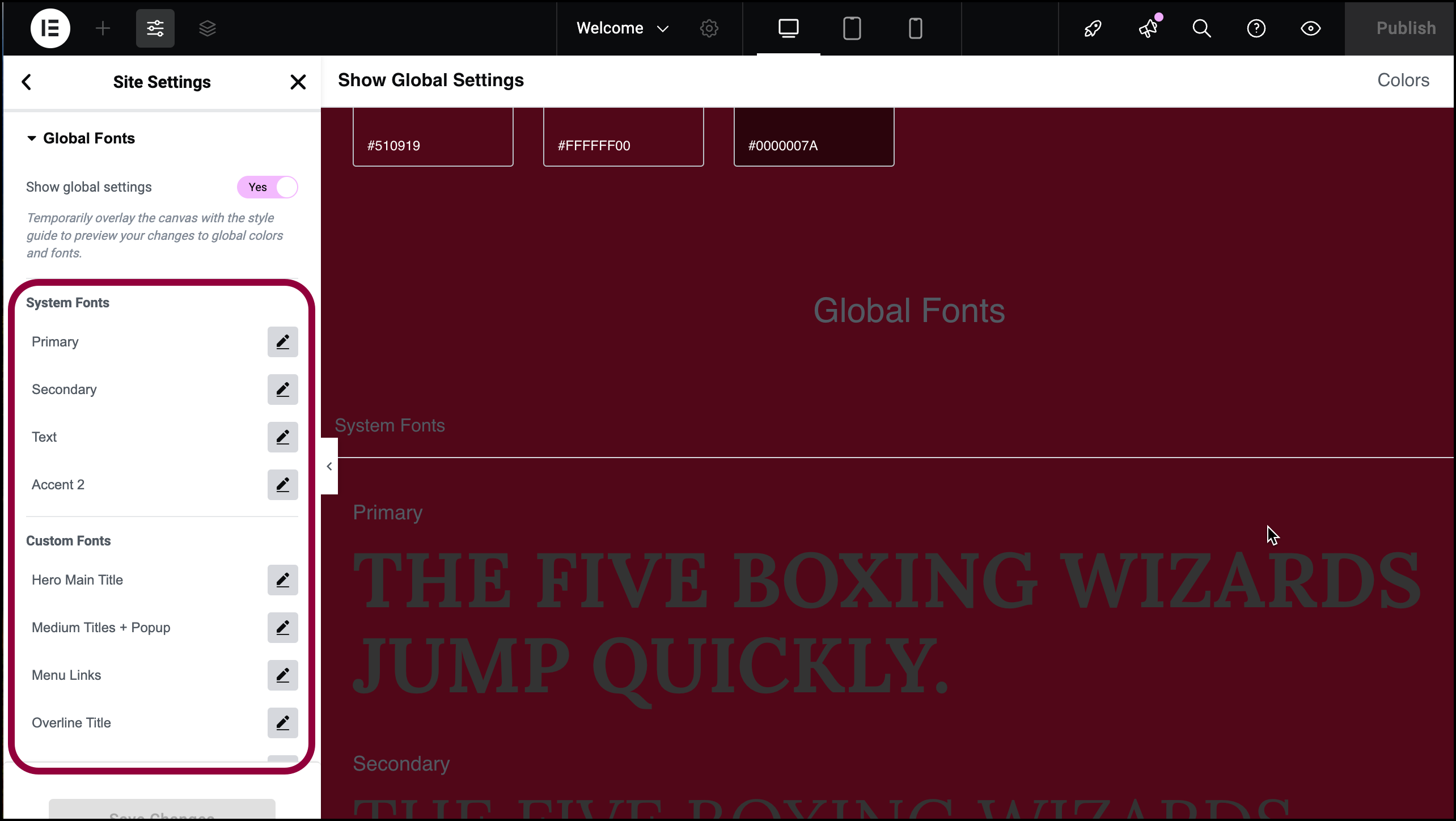The image size is (1456, 821).
Task: Select the Text font row label
Action: 44,437
